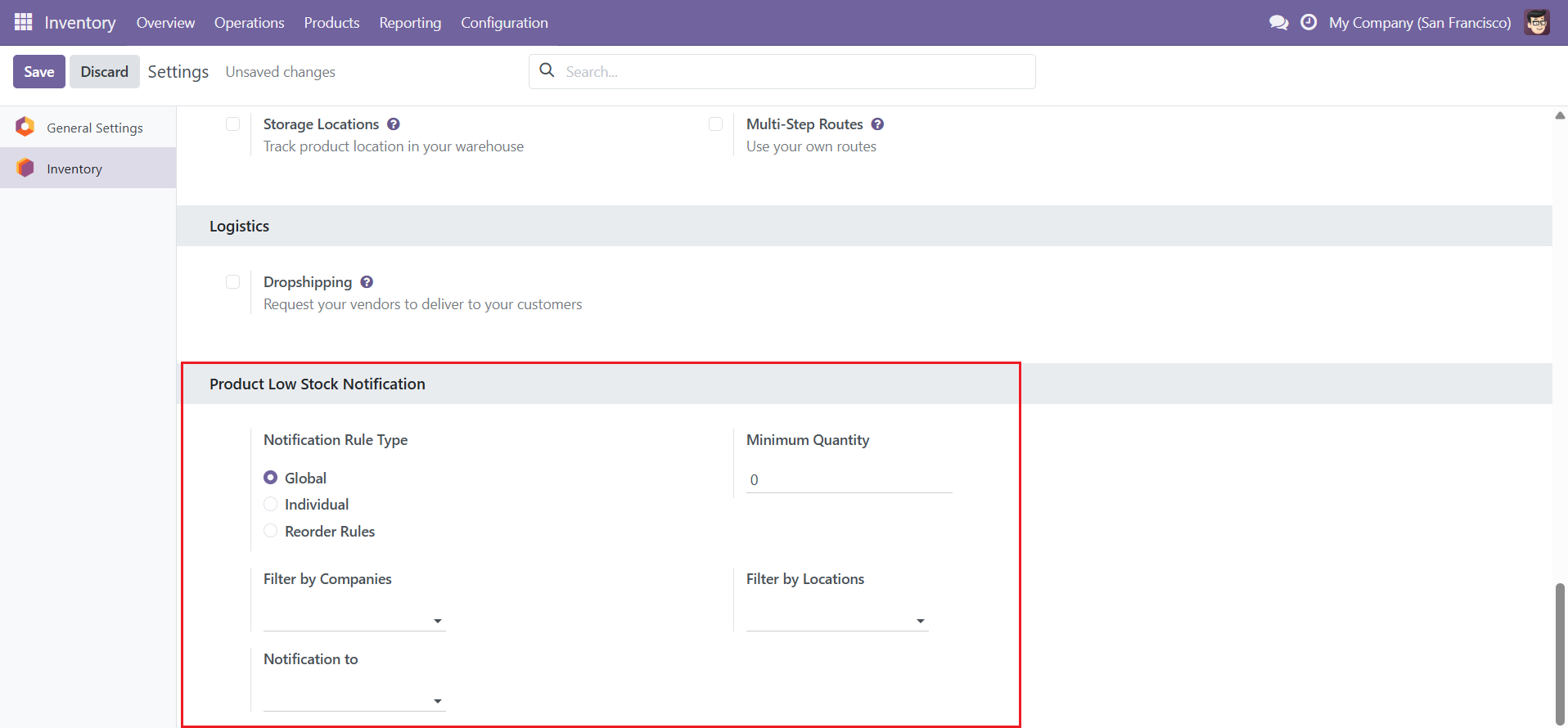Click the Storage Locations help icon
Image resolution: width=1568 pixels, height=728 pixels.
(394, 124)
